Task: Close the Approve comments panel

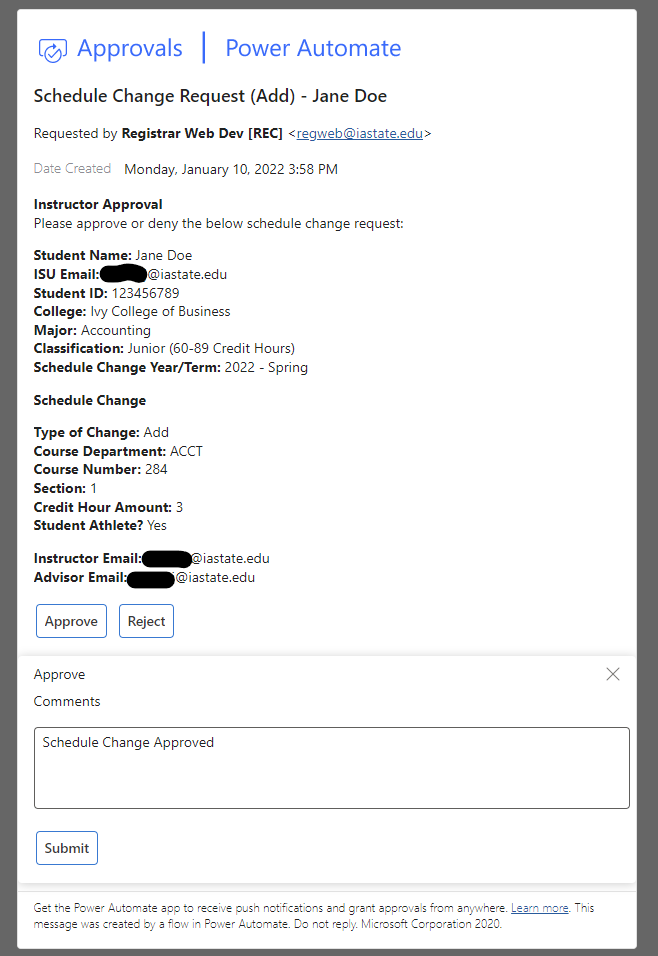Action: click(613, 674)
